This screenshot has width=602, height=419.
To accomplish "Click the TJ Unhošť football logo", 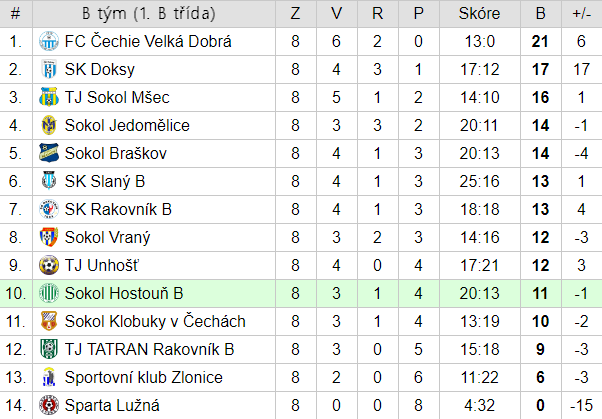I will [x=49, y=265].
